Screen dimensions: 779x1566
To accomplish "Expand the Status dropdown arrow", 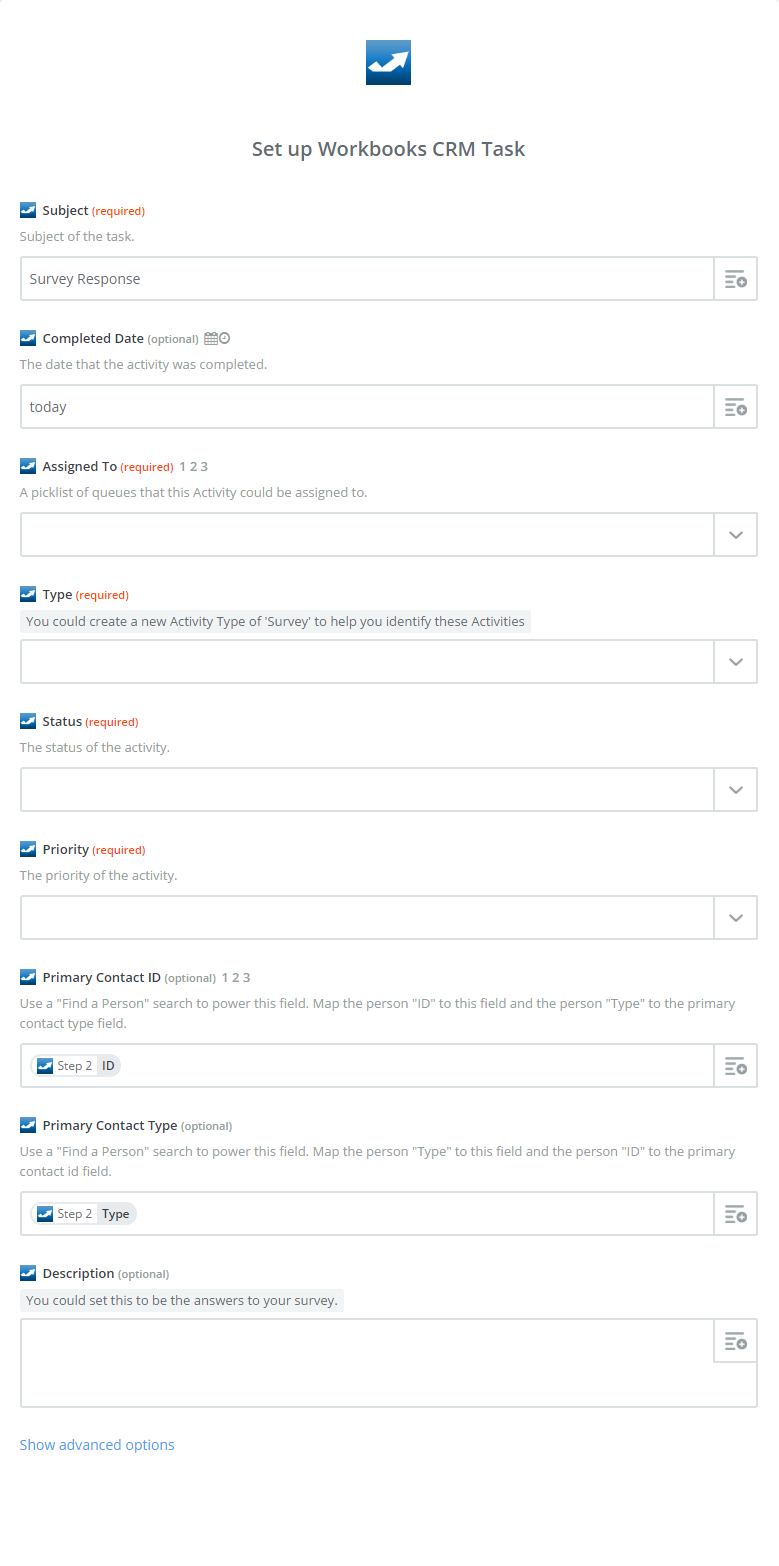I will pyautogui.click(x=735, y=790).
